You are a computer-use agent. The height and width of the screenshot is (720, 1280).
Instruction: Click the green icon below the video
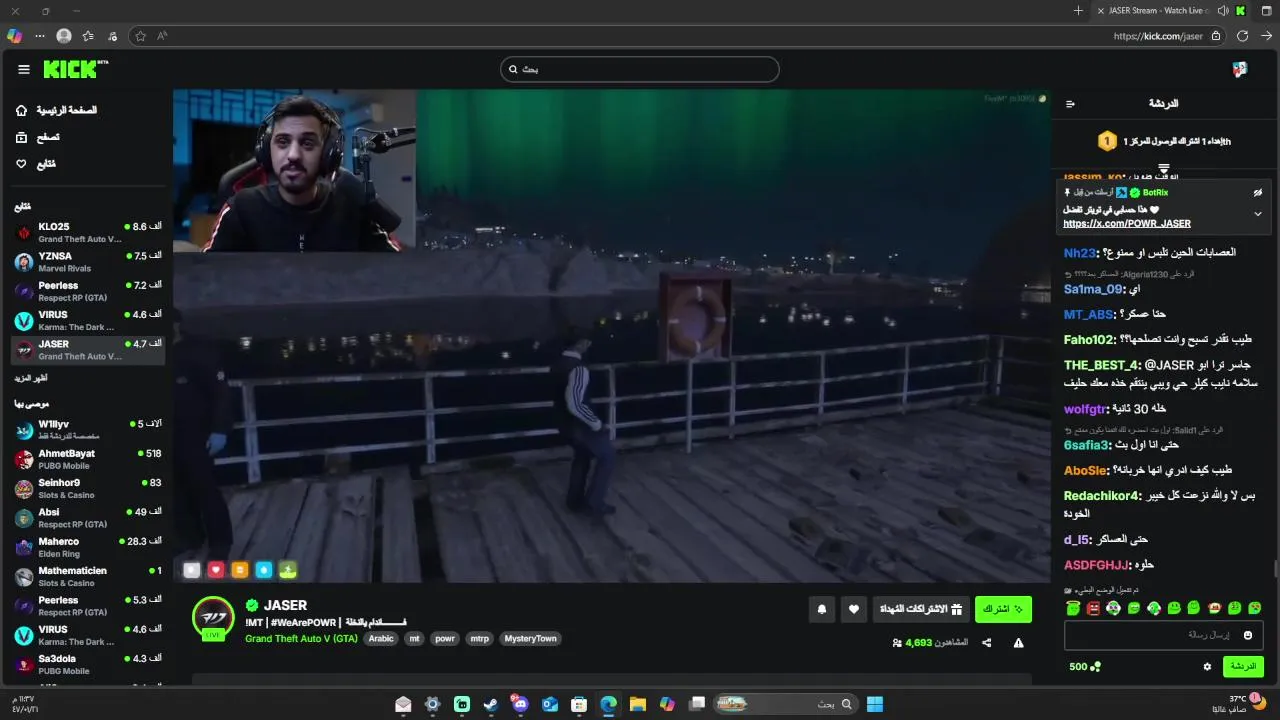pyautogui.click(x=288, y=570)
